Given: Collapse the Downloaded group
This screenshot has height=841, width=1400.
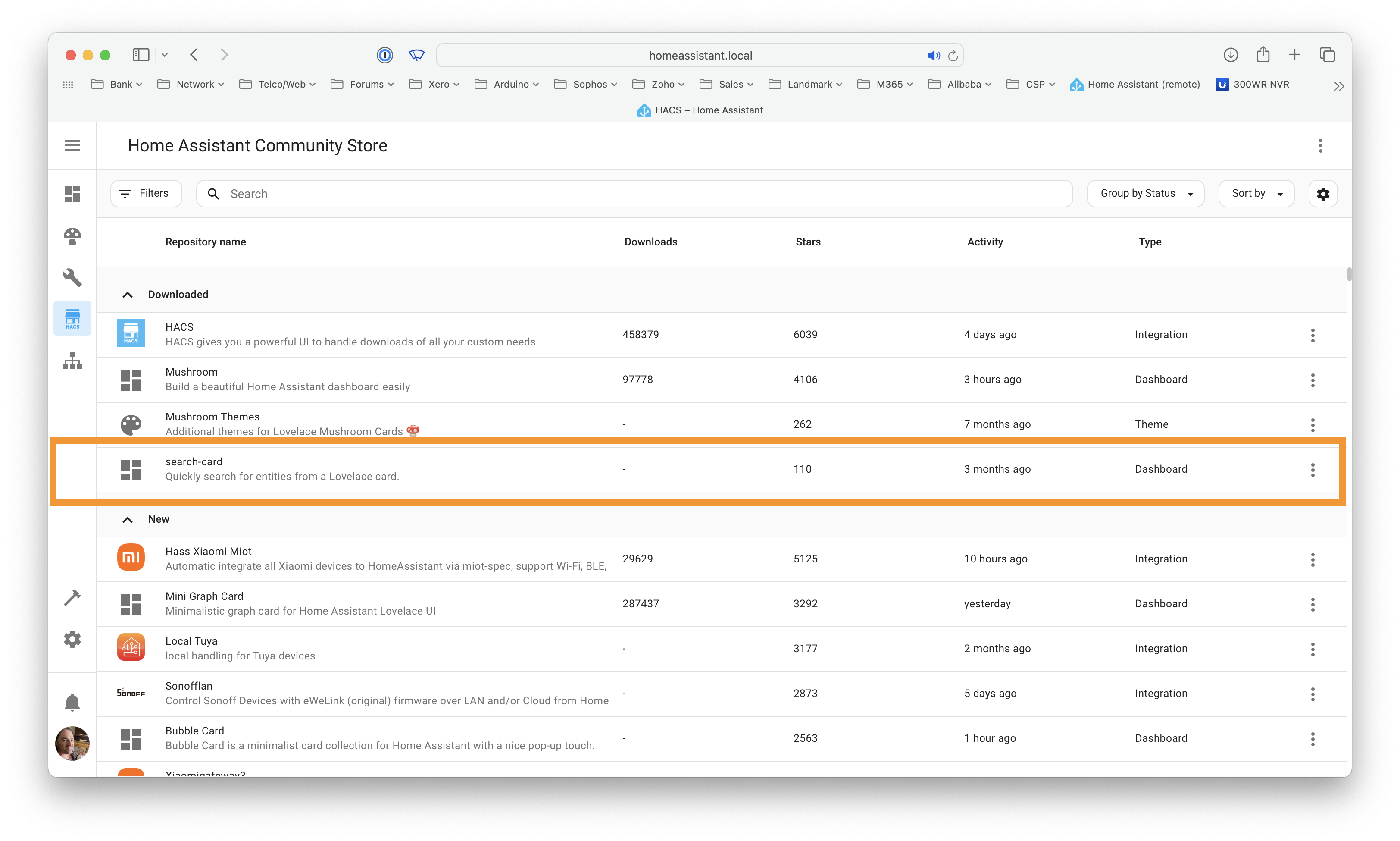Looking at the screenshot, I should tap(128, 295).
